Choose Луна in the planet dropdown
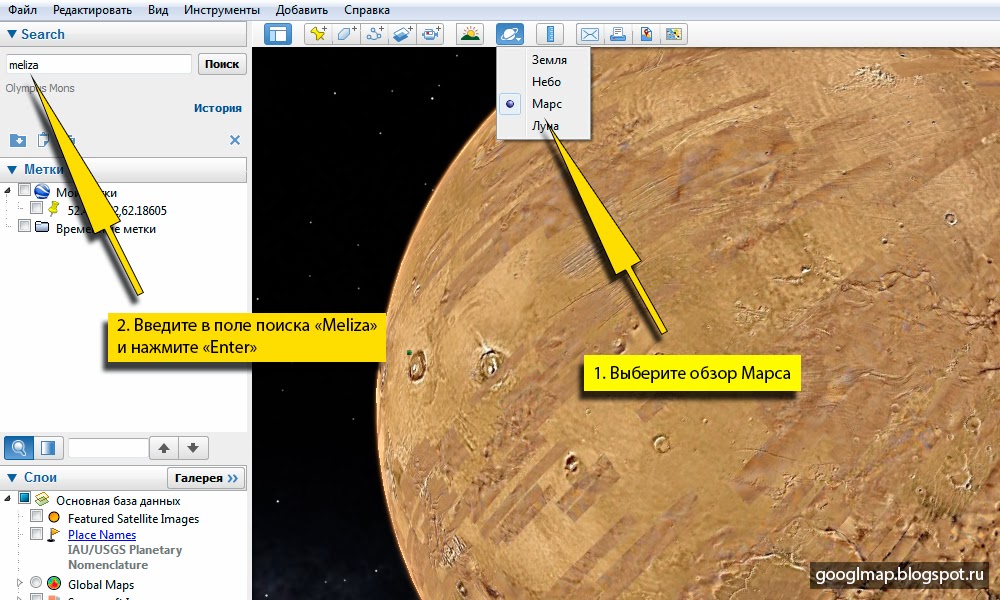 pyautogui.click(x=545, y=126)
